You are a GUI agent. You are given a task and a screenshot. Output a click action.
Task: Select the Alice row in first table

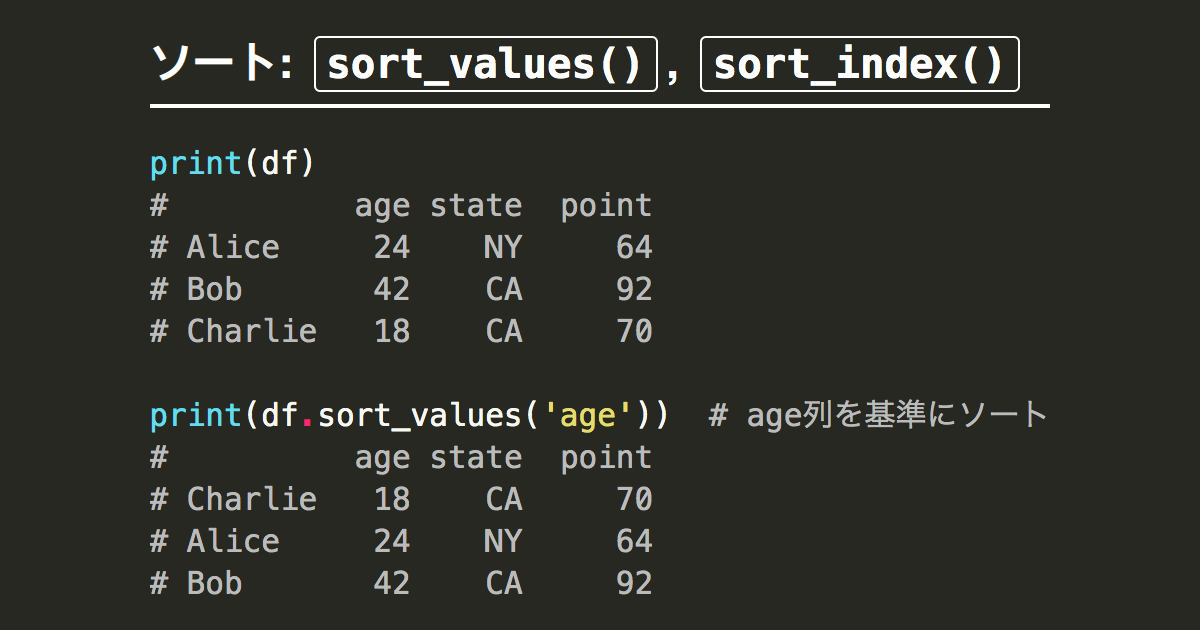[x=401, y=247]
